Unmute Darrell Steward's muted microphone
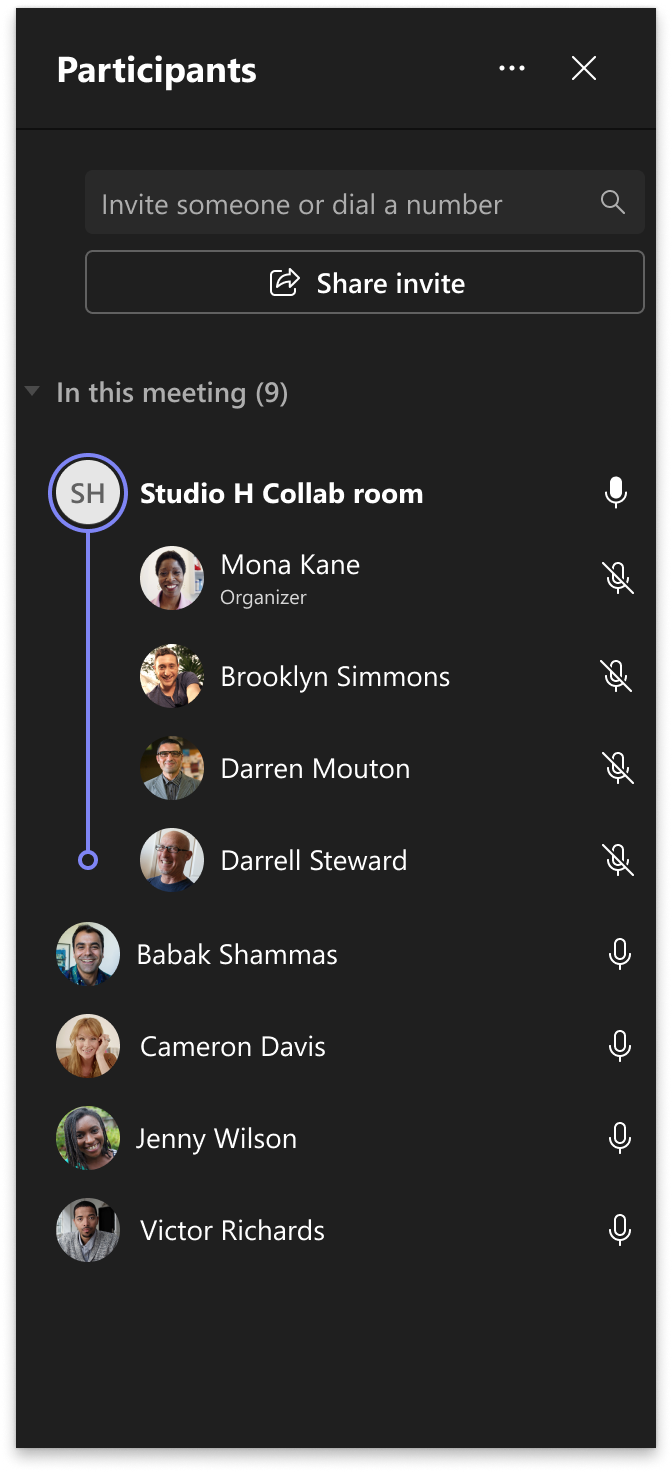Image resolution: width=672 pixels, height=1472 pixels. (x=618, y=859)
